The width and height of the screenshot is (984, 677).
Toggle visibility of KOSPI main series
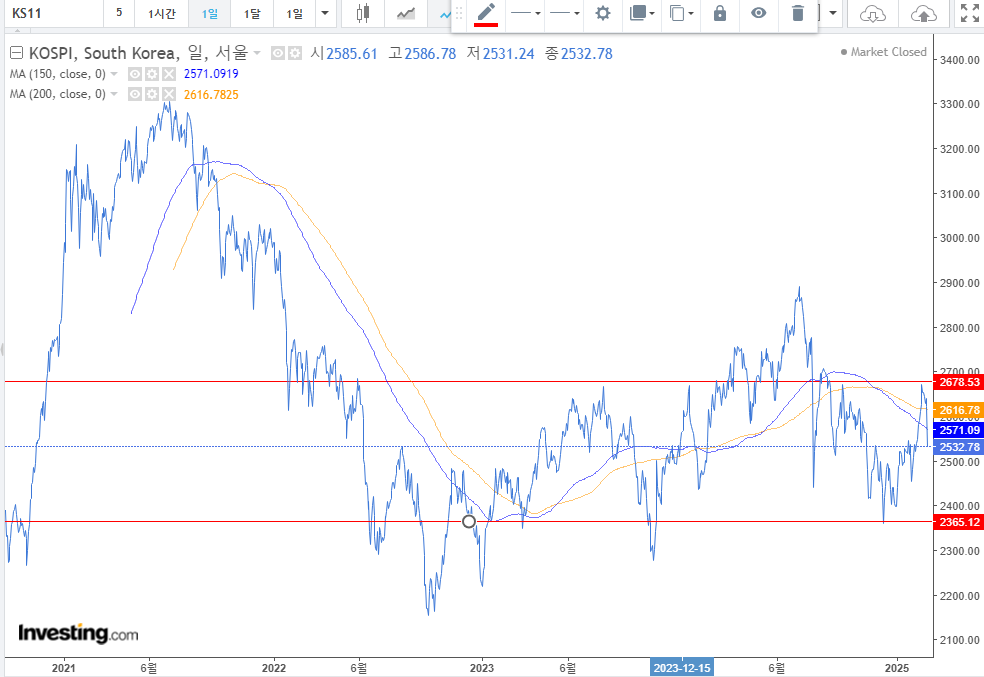(278, 53)
